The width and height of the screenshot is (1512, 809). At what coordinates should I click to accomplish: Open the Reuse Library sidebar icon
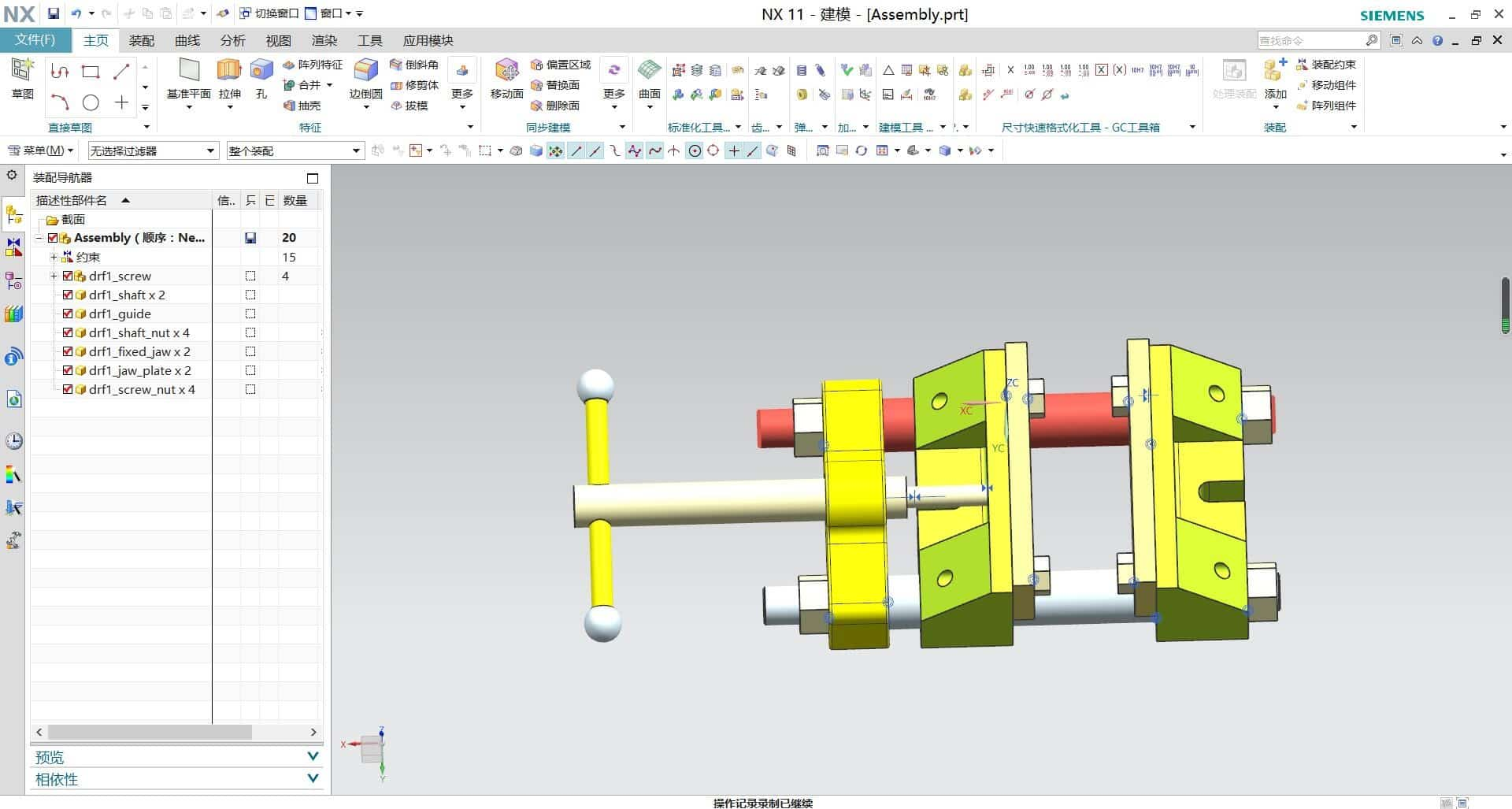(x=13, y=314)
